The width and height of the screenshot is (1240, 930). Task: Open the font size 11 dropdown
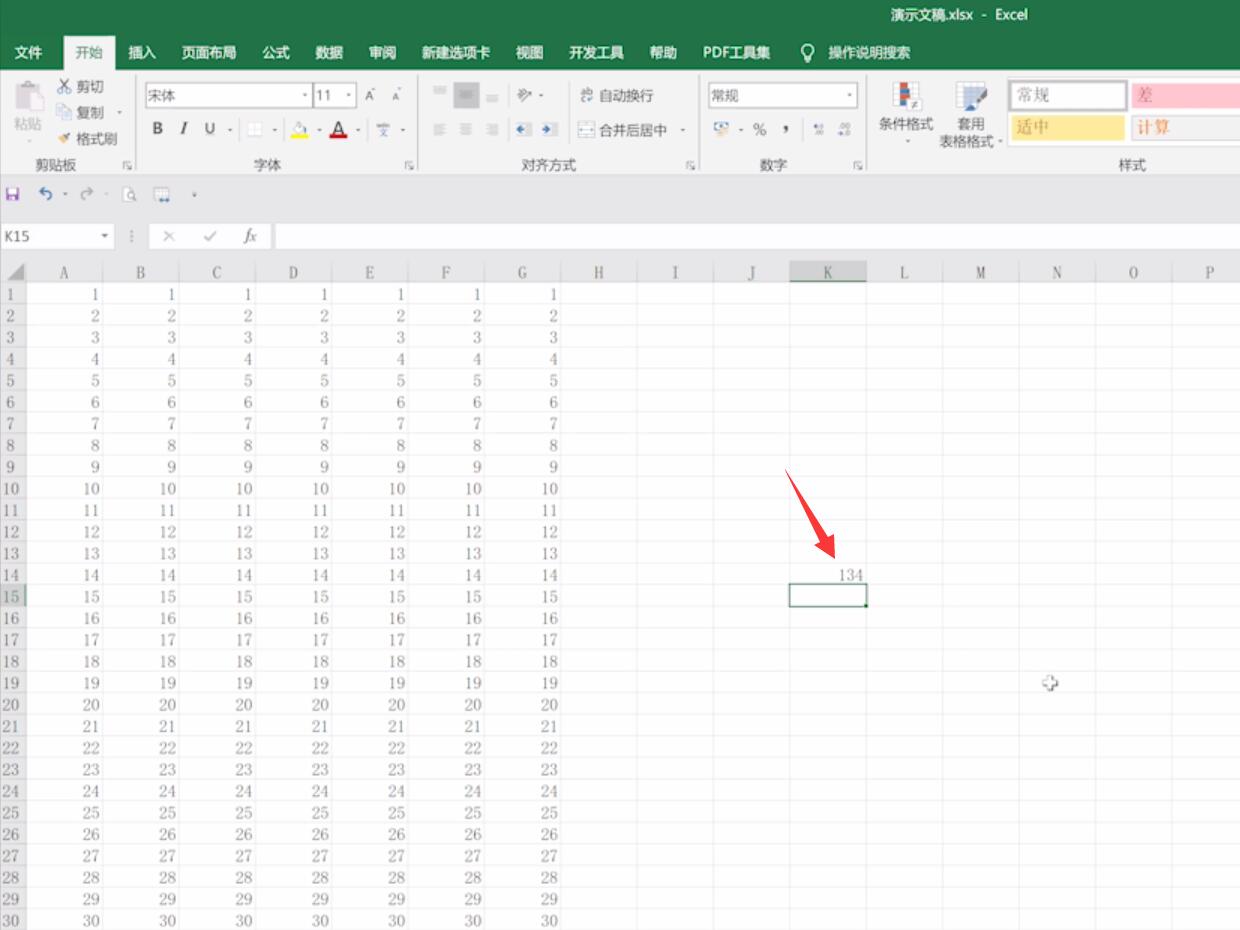click(x=349, y=95)
